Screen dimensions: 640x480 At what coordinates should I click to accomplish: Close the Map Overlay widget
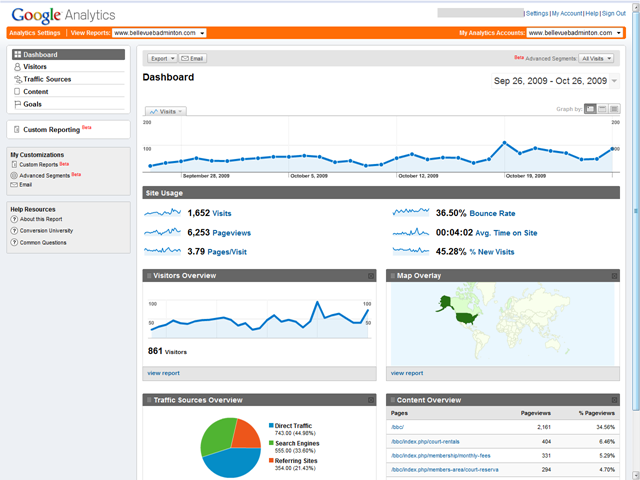614,276
